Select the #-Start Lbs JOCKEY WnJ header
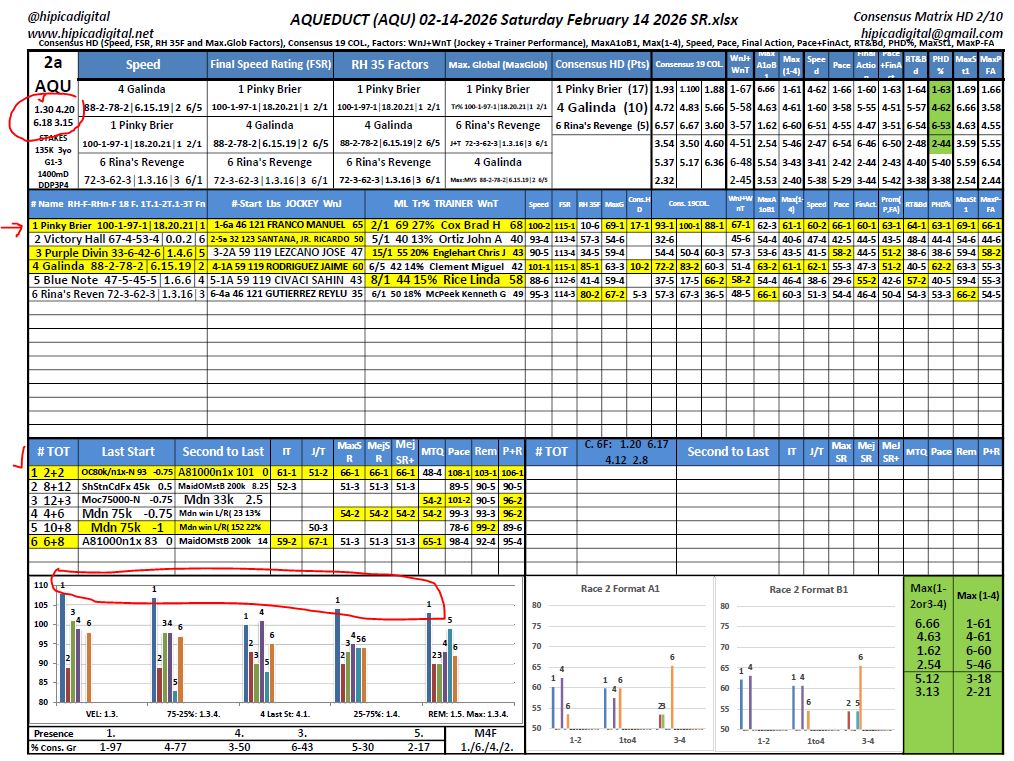 [286, 204]
